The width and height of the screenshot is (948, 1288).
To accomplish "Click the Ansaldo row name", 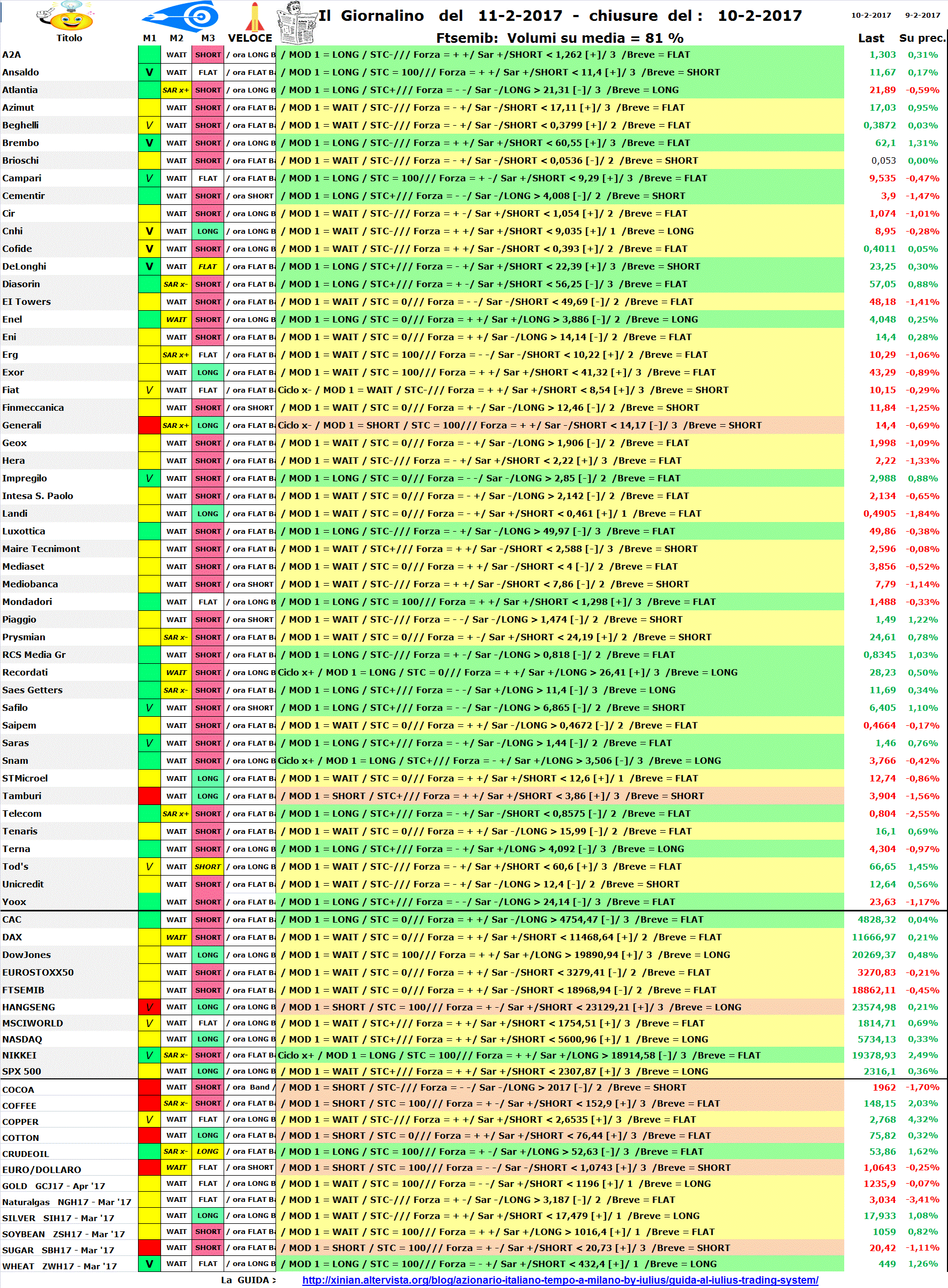I will click(21, 72).
